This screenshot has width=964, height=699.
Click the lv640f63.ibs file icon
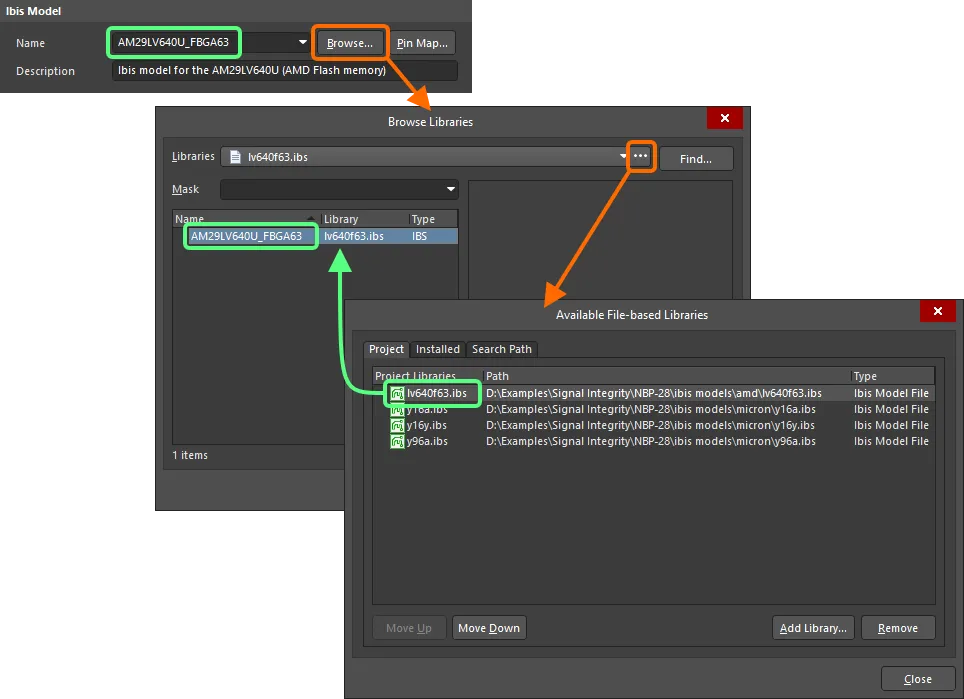[x=398, y=393]
